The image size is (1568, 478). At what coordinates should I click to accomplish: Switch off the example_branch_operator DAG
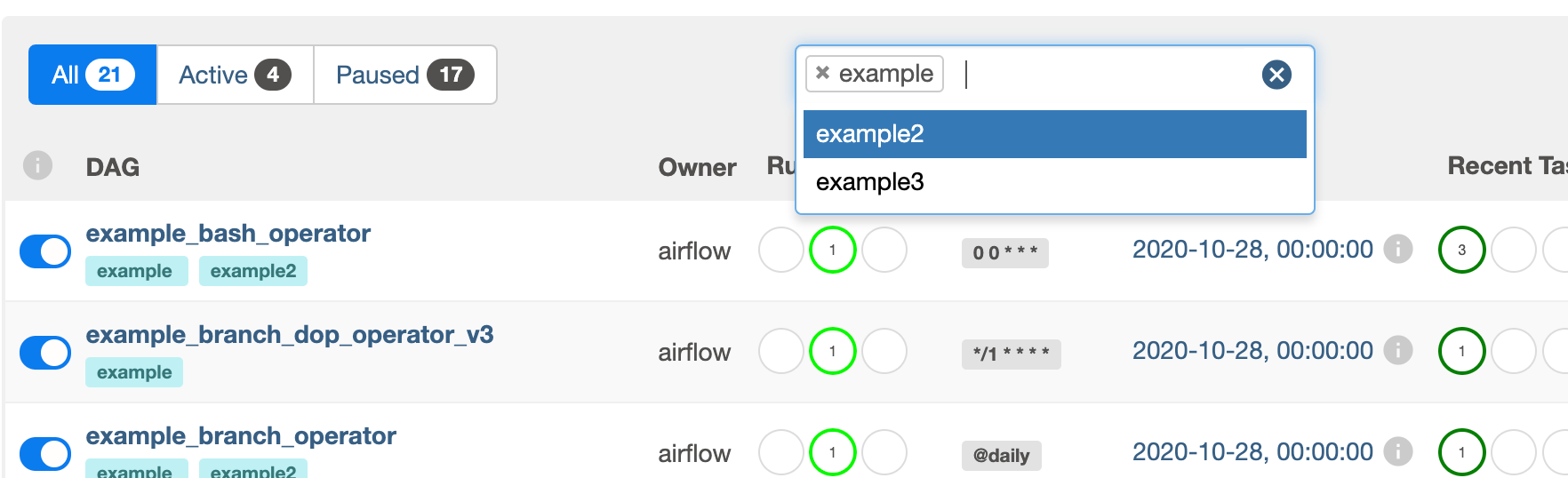click(45, 454)
